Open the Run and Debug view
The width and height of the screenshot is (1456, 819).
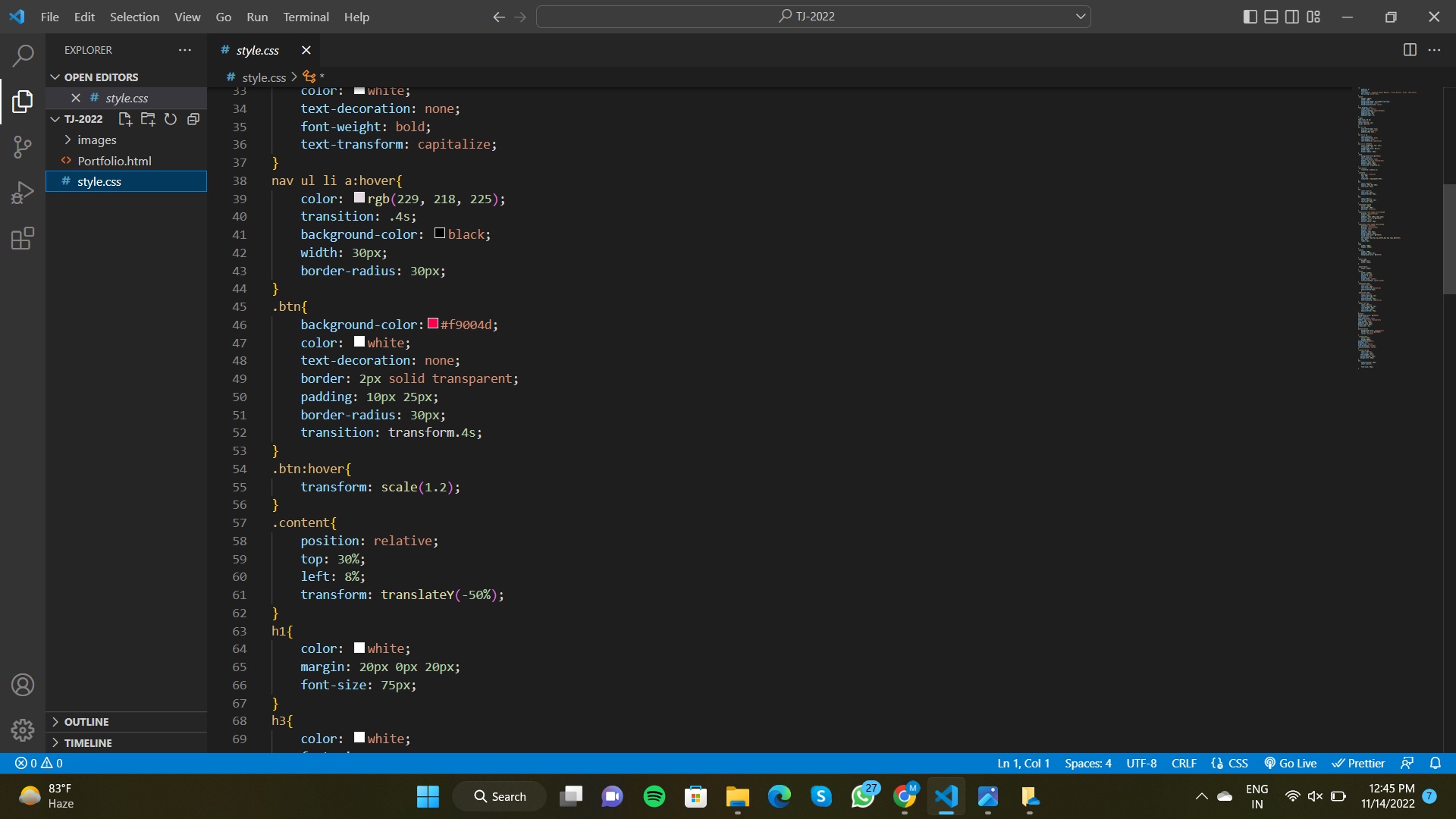[x=23, y=192]
